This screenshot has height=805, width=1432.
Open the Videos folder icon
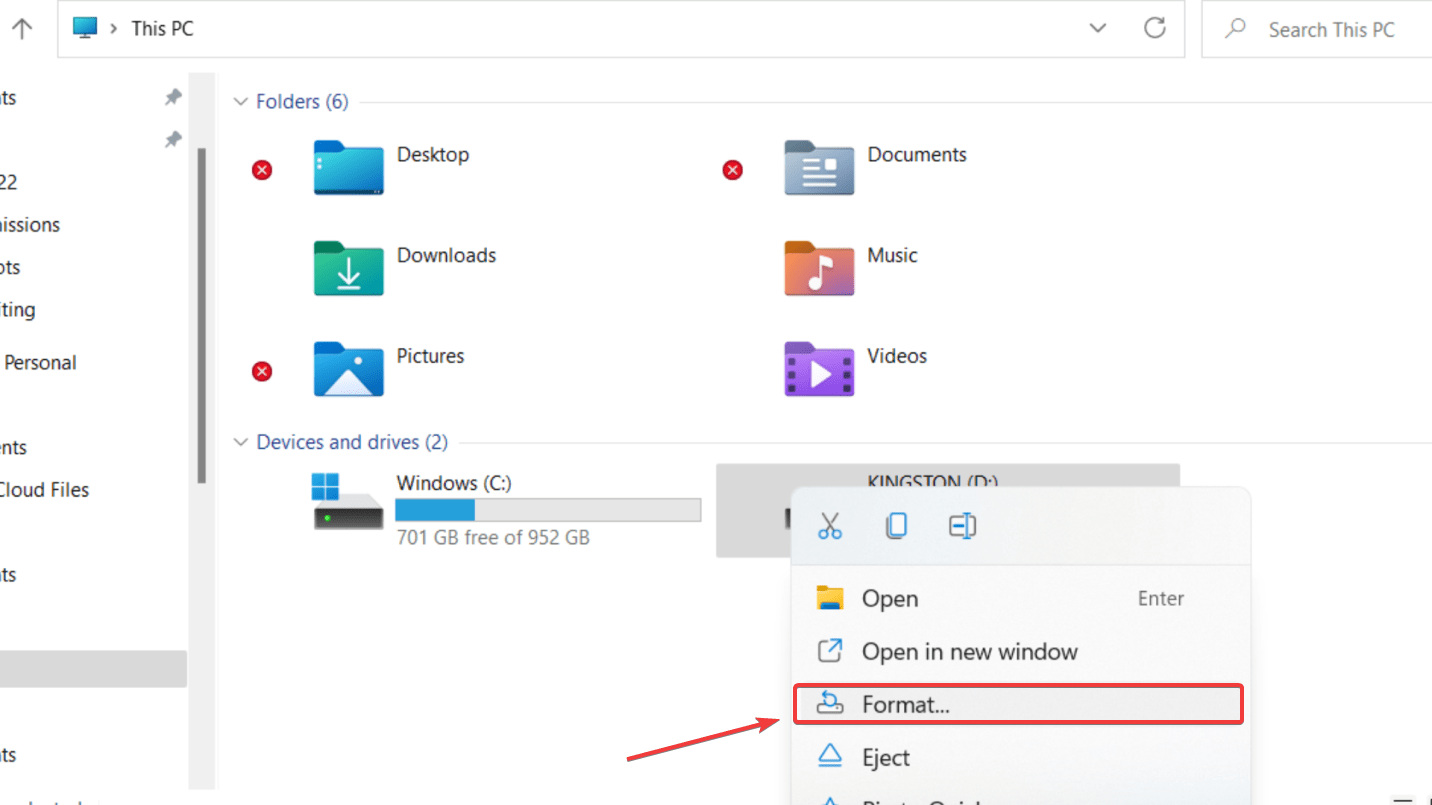(819, 369)
